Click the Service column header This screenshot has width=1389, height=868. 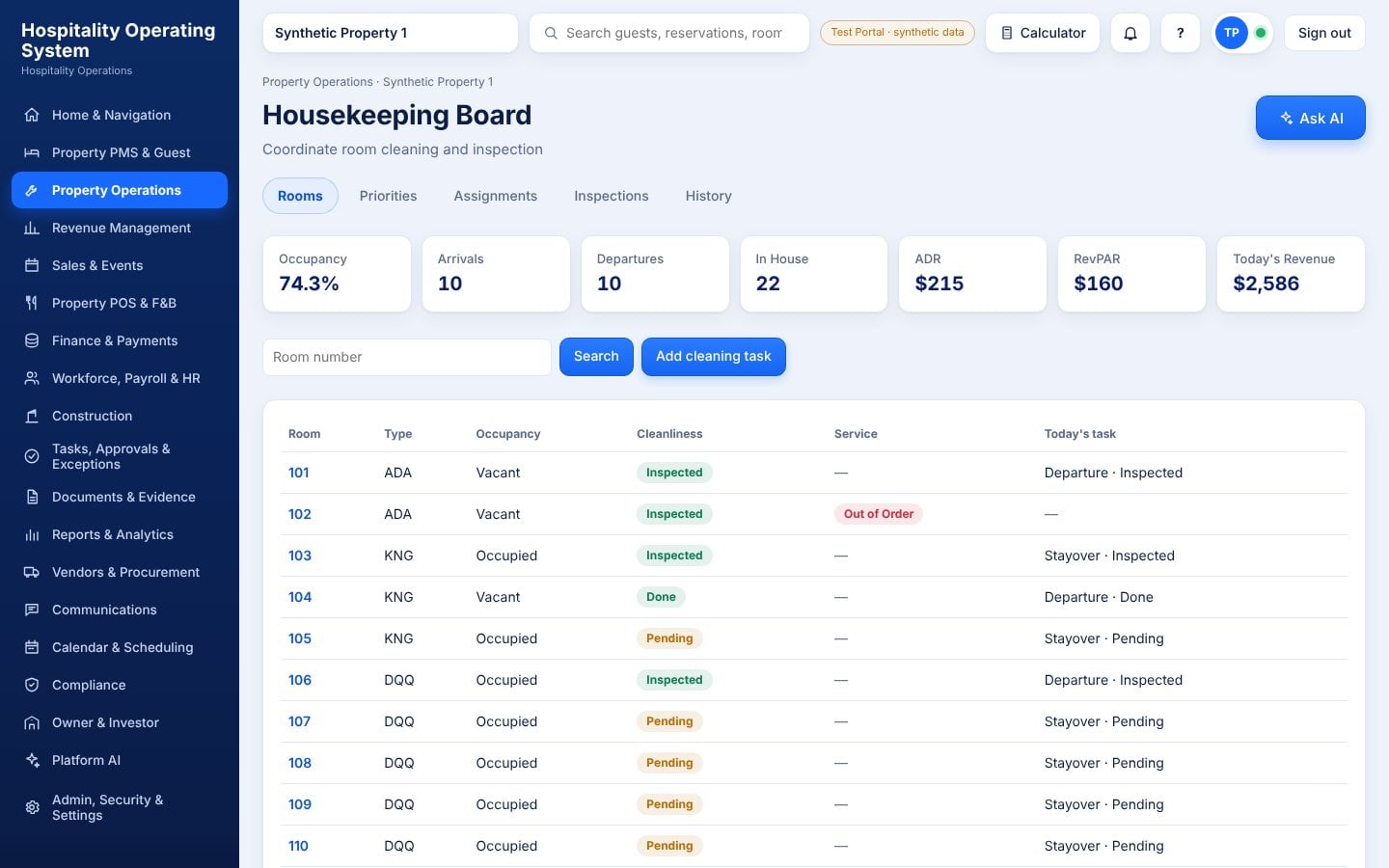856,434
